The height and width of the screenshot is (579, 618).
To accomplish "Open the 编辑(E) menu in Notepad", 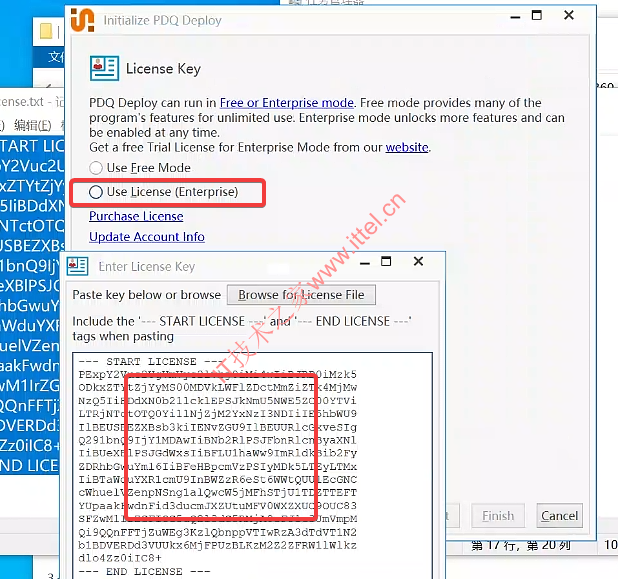I will pyautogui.click(x=33, y=125).
